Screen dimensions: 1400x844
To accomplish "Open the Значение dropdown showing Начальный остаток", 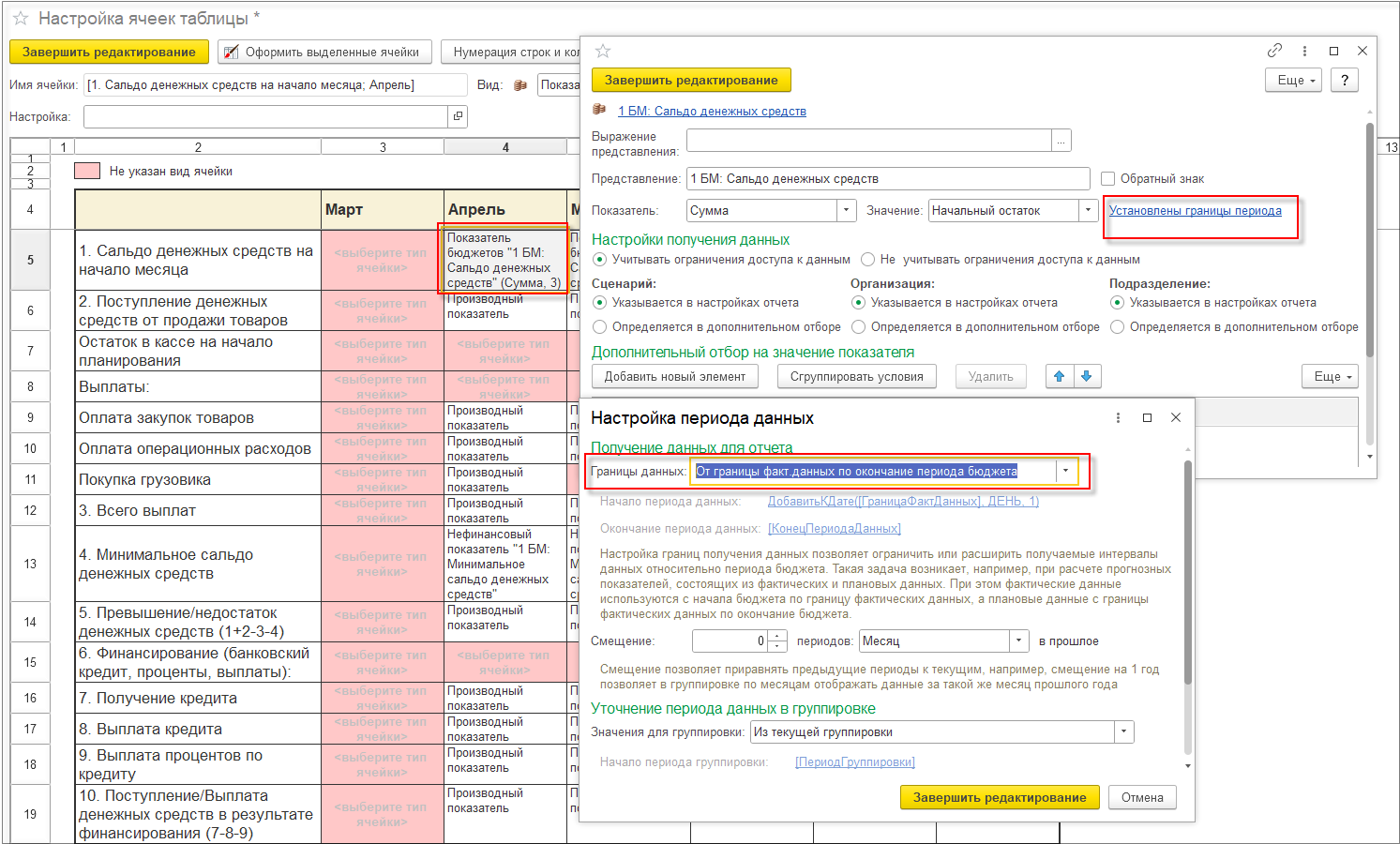I will tap(1088, 210).
